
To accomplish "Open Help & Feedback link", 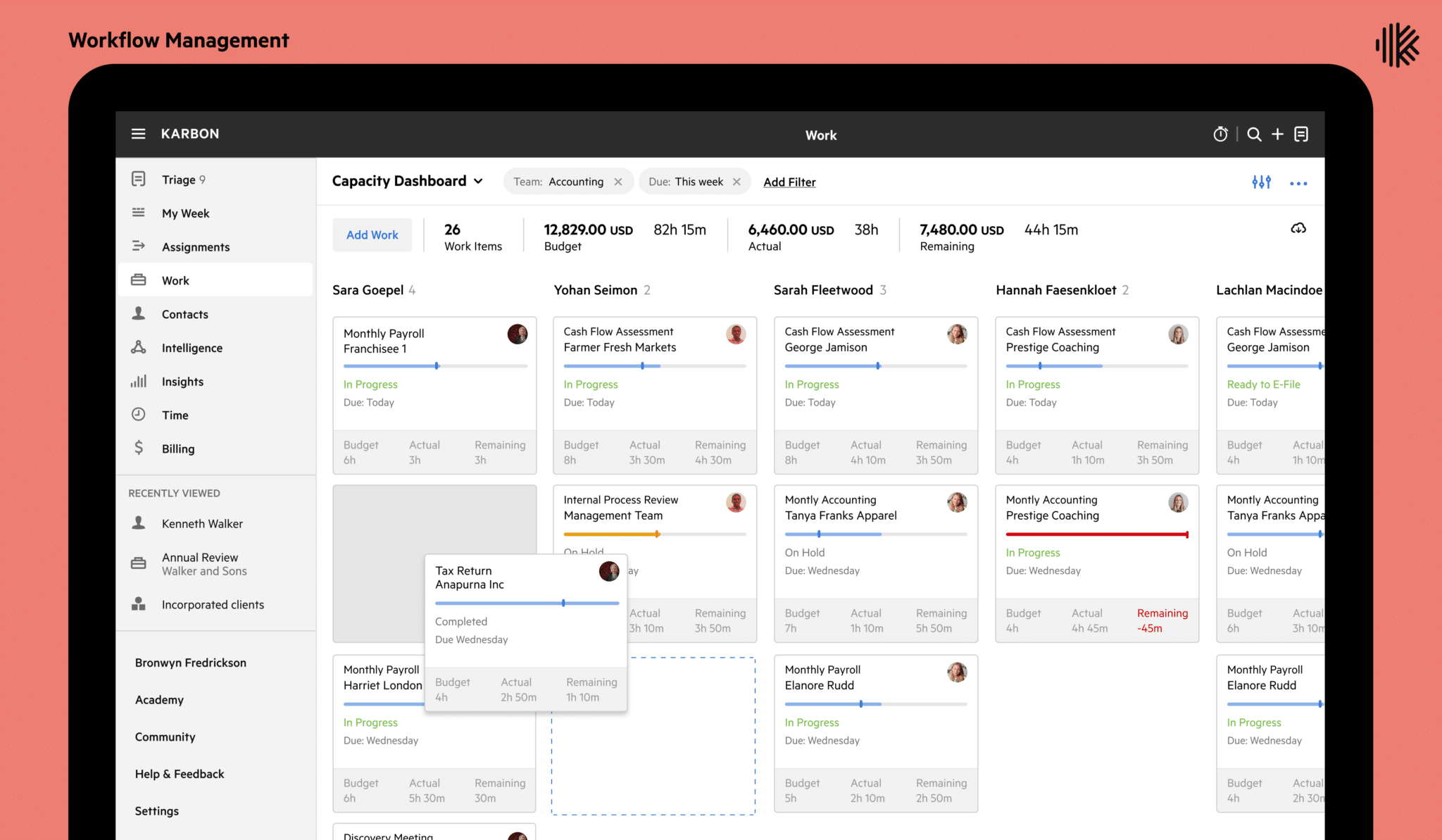I will coord(180,774).
